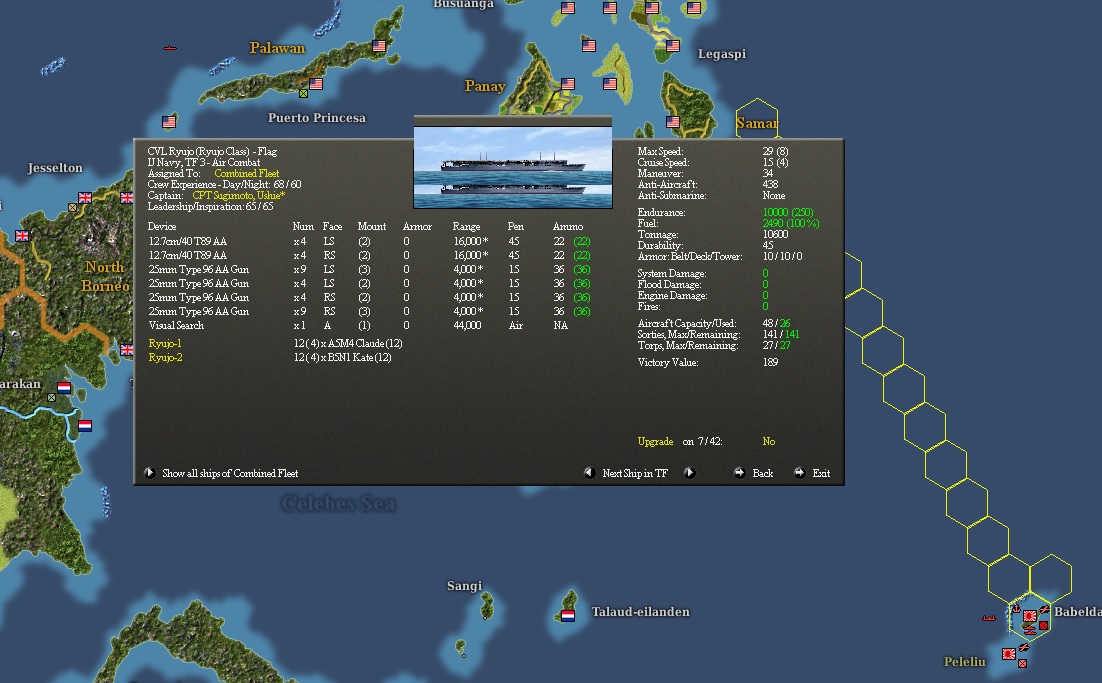This screenshot has width=1102, height=683.
Task: Click the CVL Ryujo (Ryujo Class) - Flag title
Action: 212,151
